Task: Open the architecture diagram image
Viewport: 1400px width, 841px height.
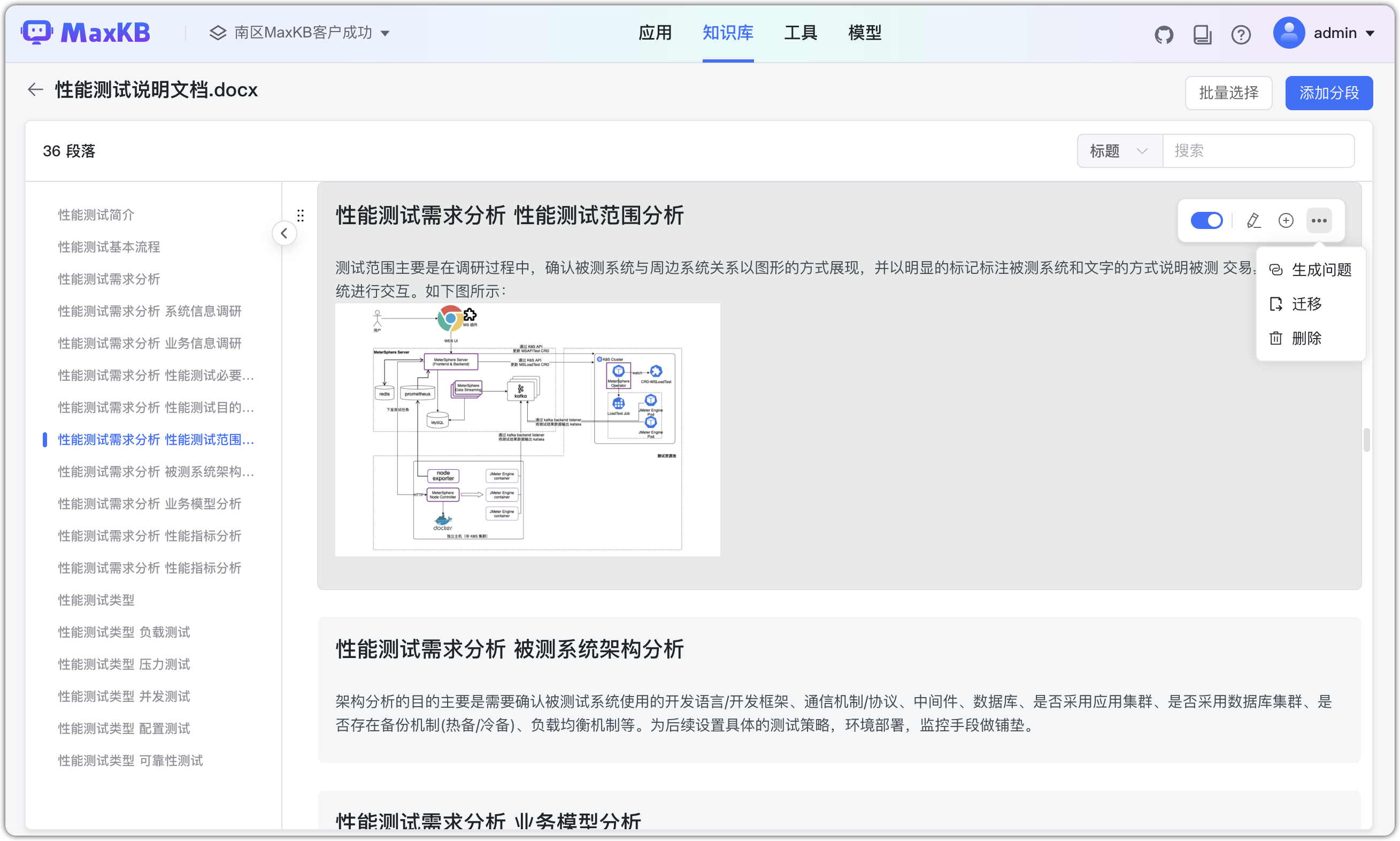Action: coord(527,430)
